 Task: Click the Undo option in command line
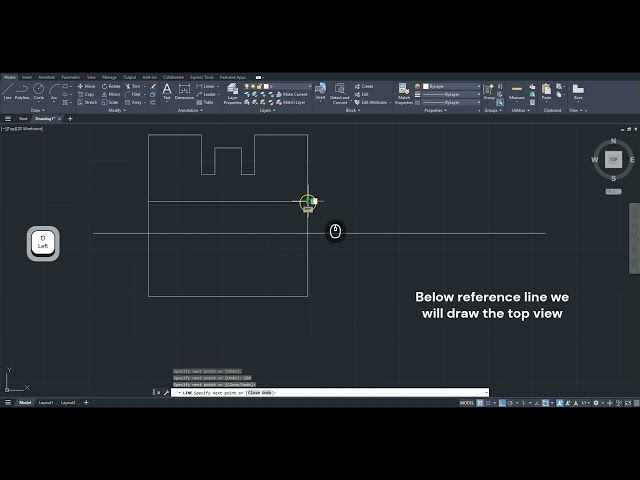tap(267, 393)
